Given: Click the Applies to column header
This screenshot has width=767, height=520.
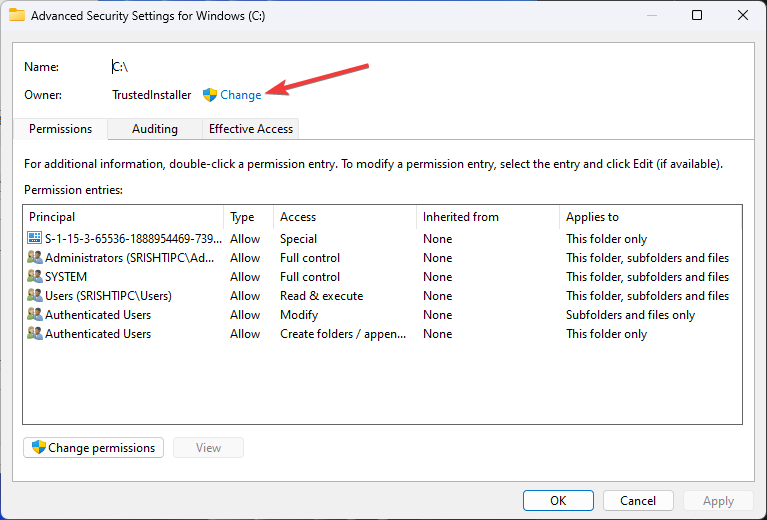Looking at the screenshot, I should pyautogui.click(x=651, y=217).
